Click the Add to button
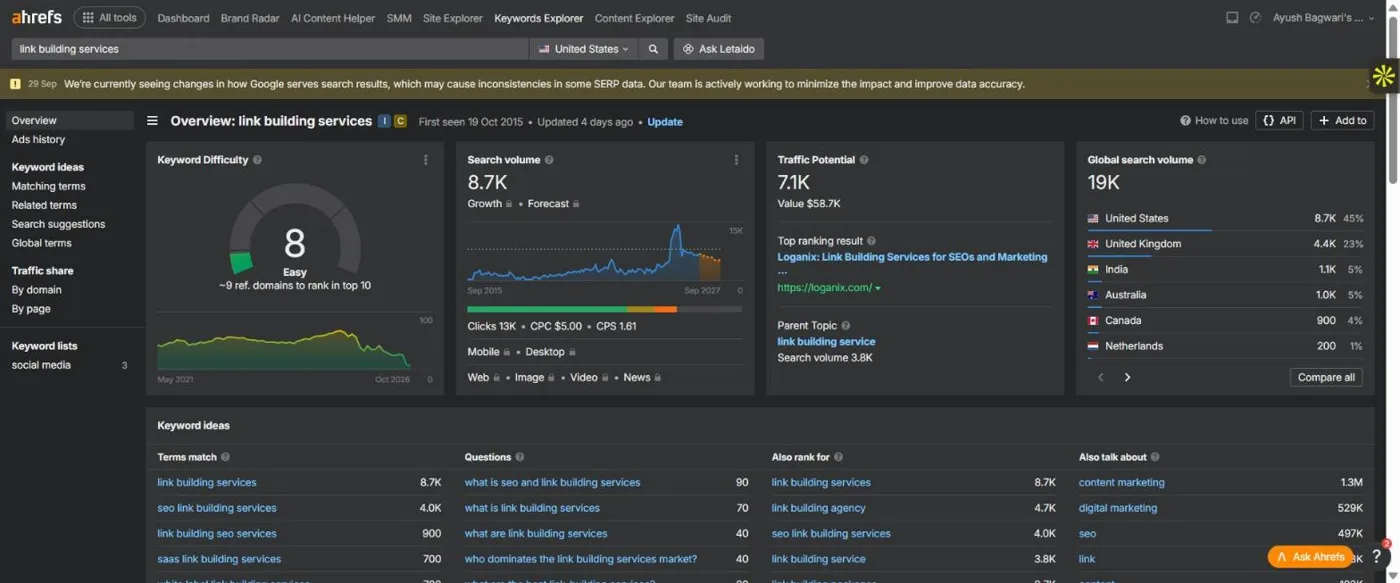The height and width of the screenshot is (583, 1400). pyautogui.click(x=1343, y=121)
